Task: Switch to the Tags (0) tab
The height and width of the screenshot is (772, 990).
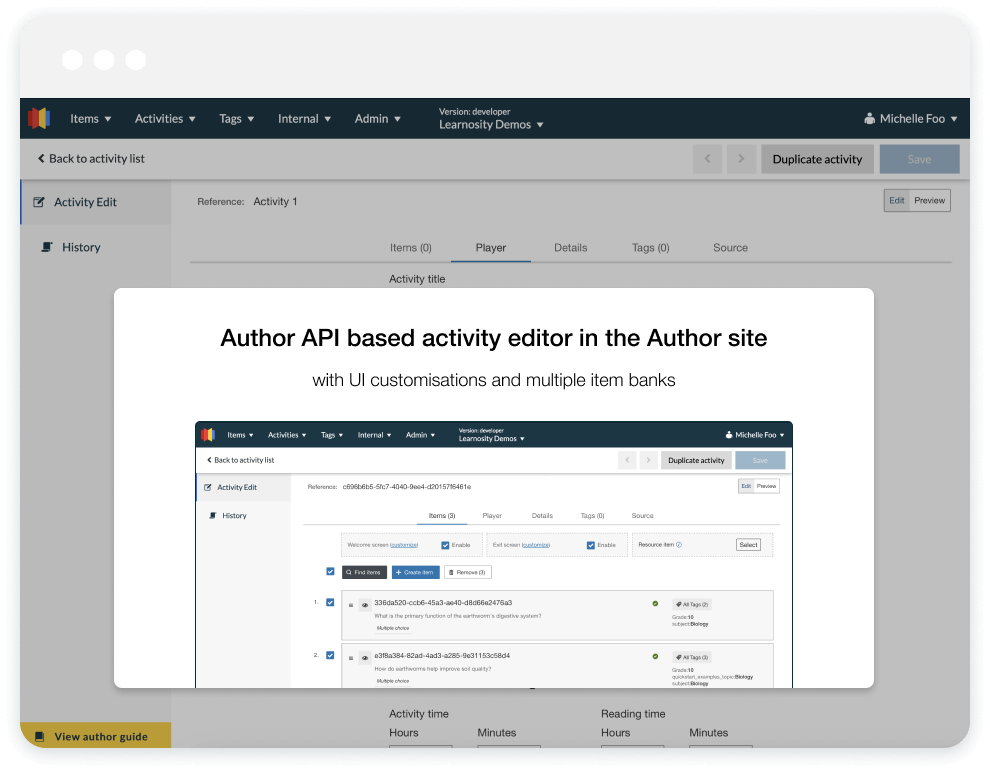Action: tap(650, 247)
